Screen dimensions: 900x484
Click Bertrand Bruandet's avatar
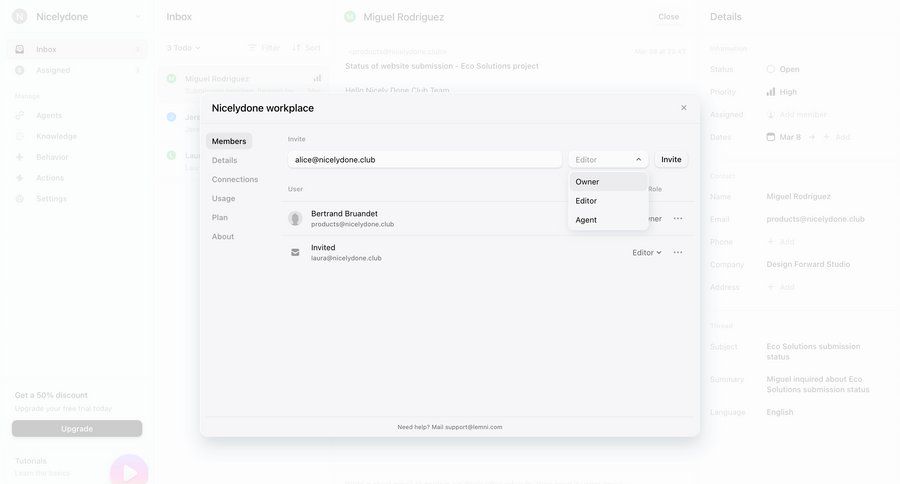pos(295,218)
